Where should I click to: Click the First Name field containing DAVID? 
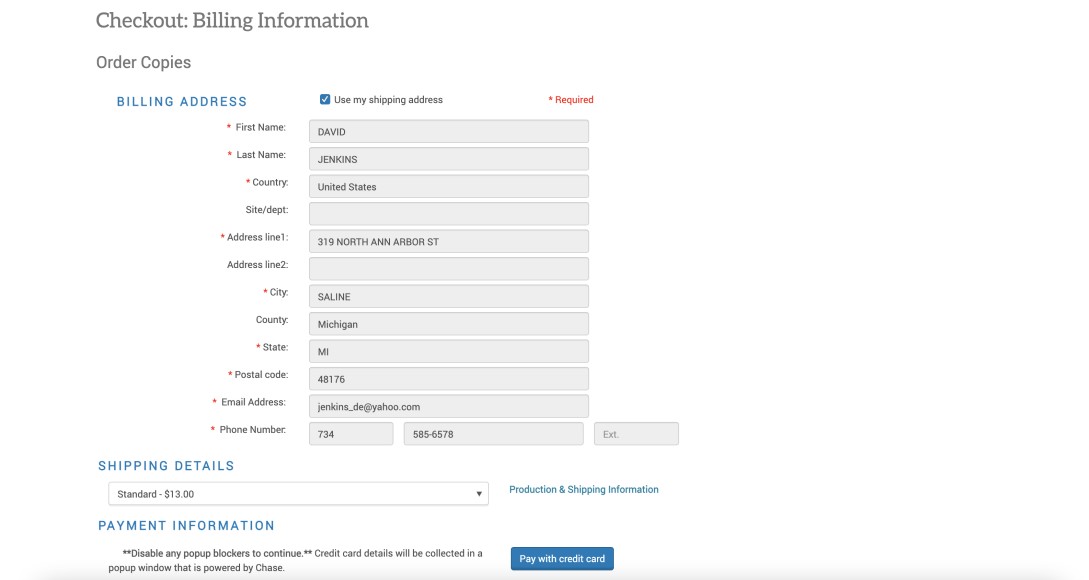coord(448,132)
